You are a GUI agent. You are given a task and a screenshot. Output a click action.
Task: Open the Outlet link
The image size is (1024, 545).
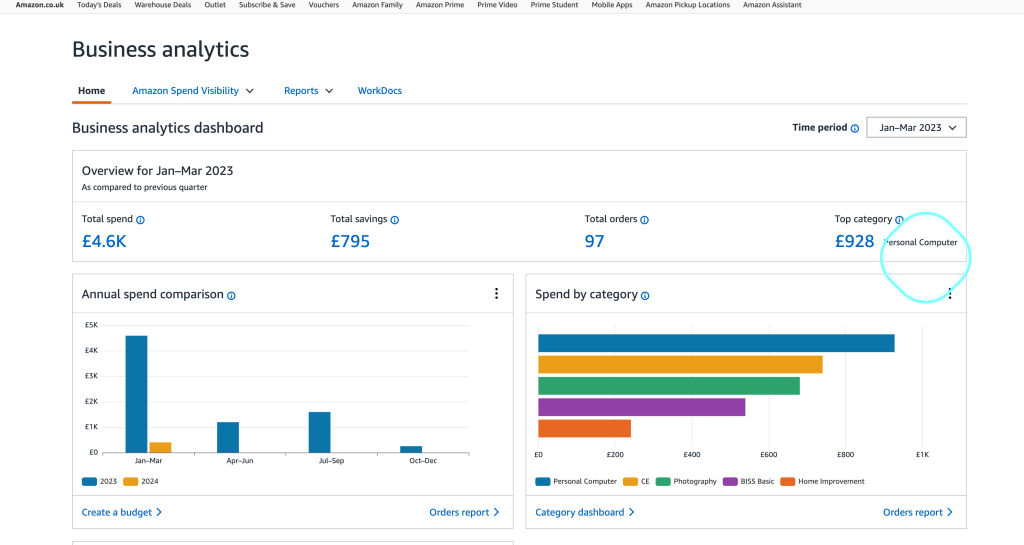(x=215, y=5)
